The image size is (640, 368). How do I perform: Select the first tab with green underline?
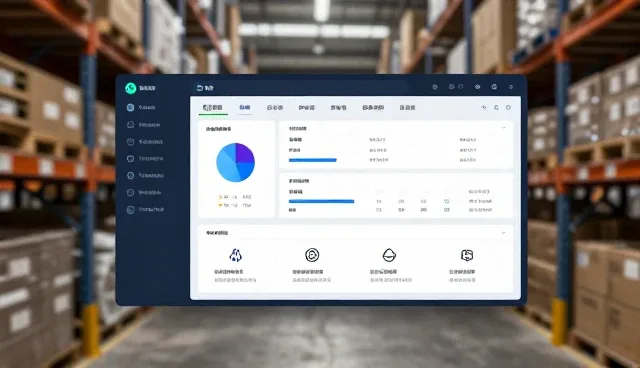(213, 108)
